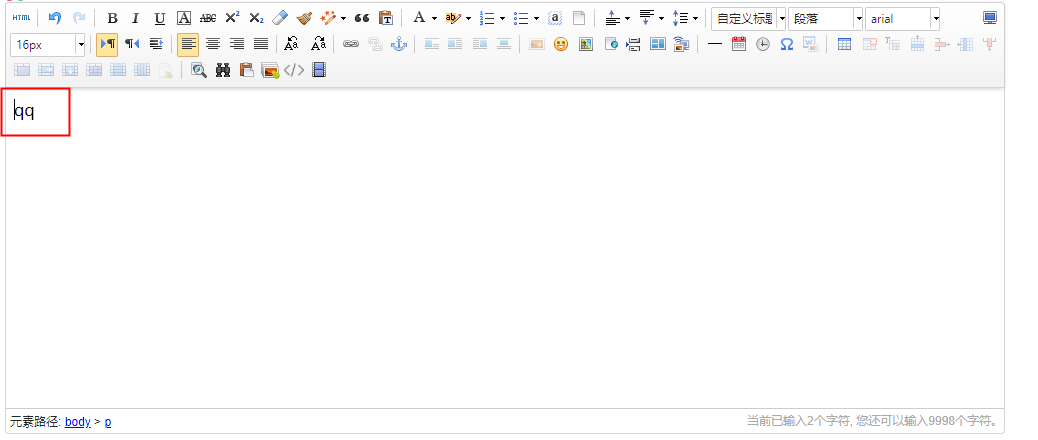Toggle justified text alignment
The height and width of the screenshot is (440, 1038).
pyautogui.click(x=261, y=44)
